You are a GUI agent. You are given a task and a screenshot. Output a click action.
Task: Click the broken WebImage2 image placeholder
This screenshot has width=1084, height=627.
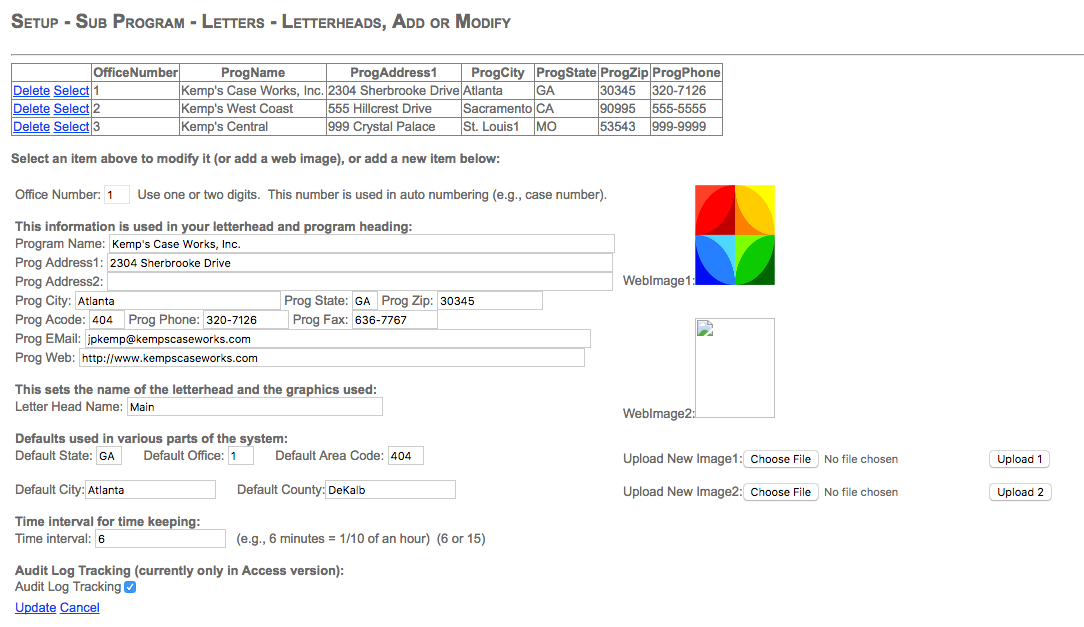[735, 367]
